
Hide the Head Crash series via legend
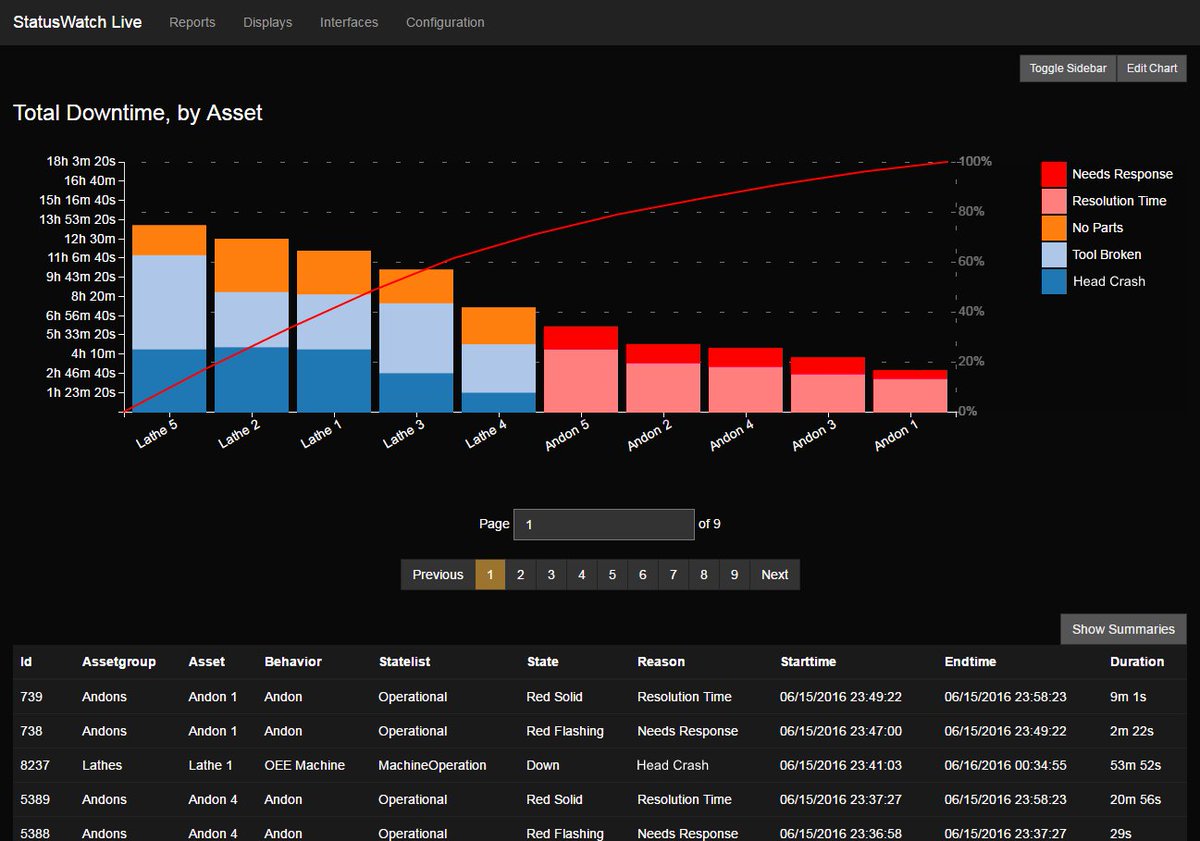[1055, 281]
